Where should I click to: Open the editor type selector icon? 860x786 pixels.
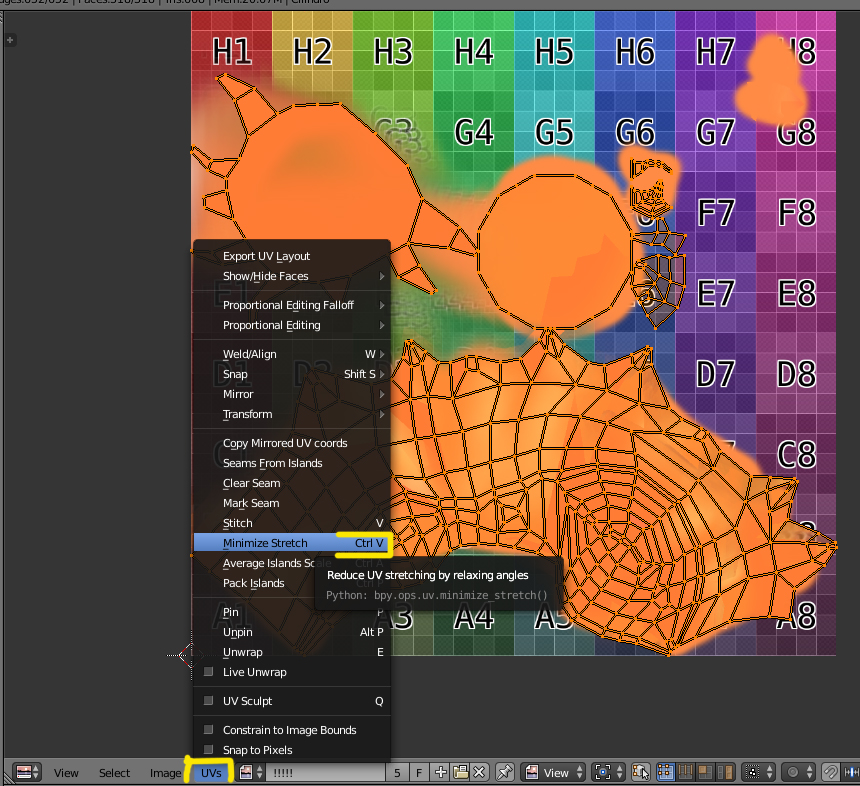(26, 772)
